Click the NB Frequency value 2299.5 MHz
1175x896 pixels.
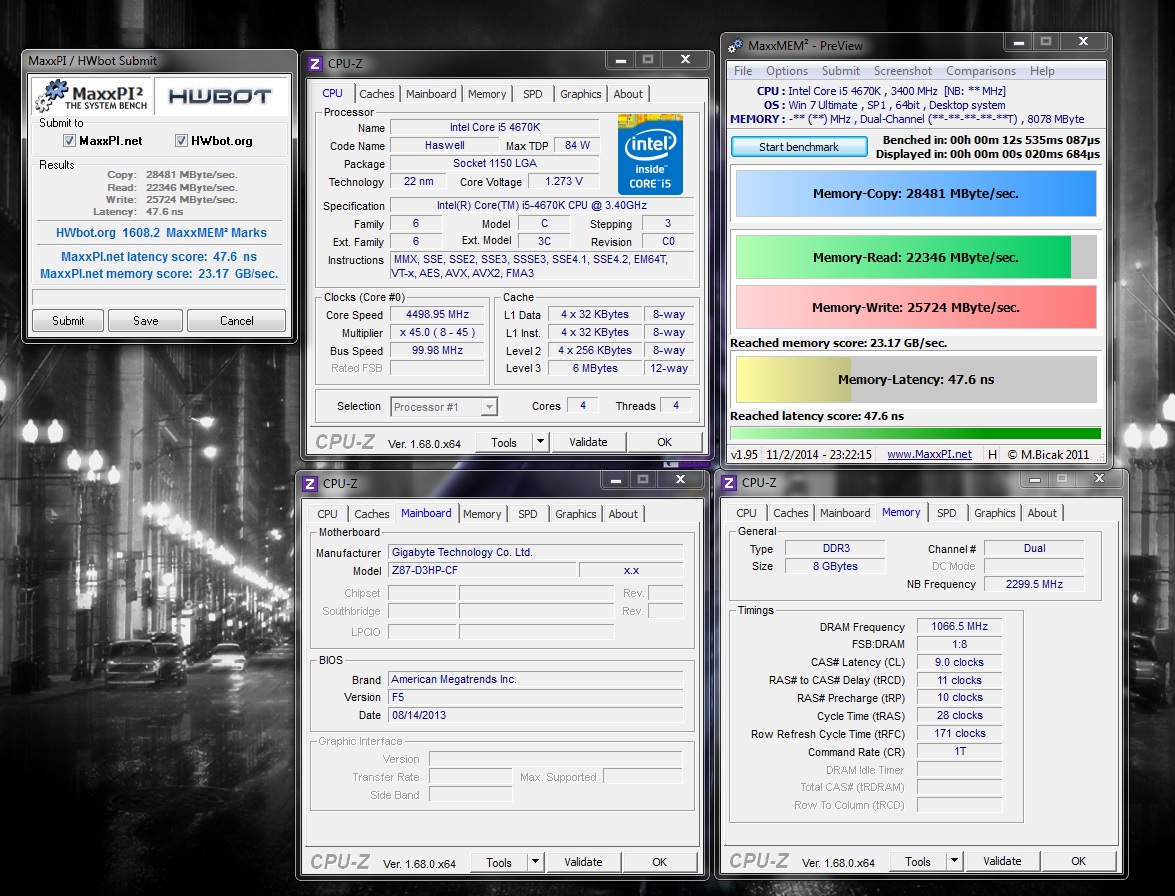point(1034,584)
